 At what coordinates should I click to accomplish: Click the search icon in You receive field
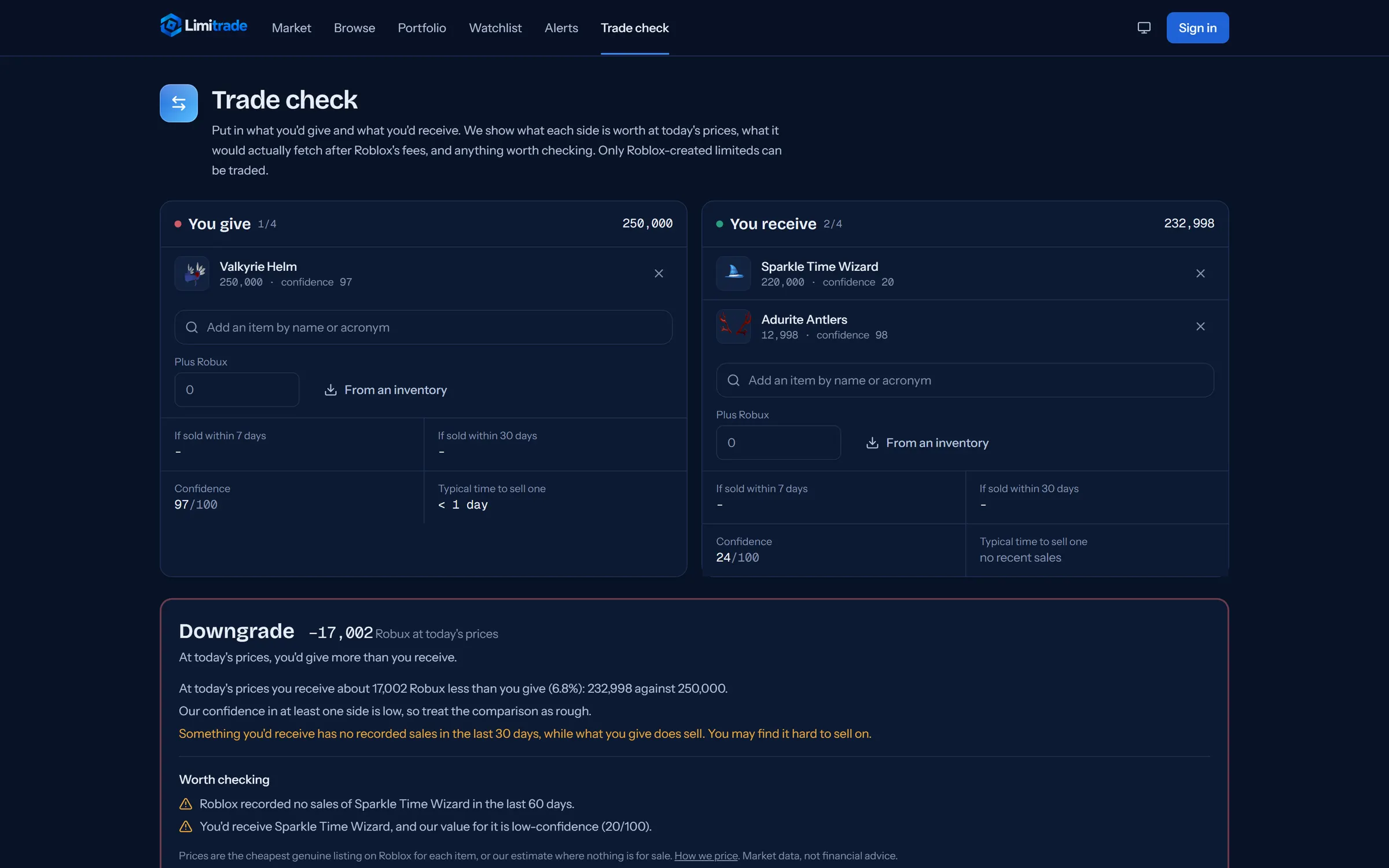pyautogui.click(x=733, y=380)
